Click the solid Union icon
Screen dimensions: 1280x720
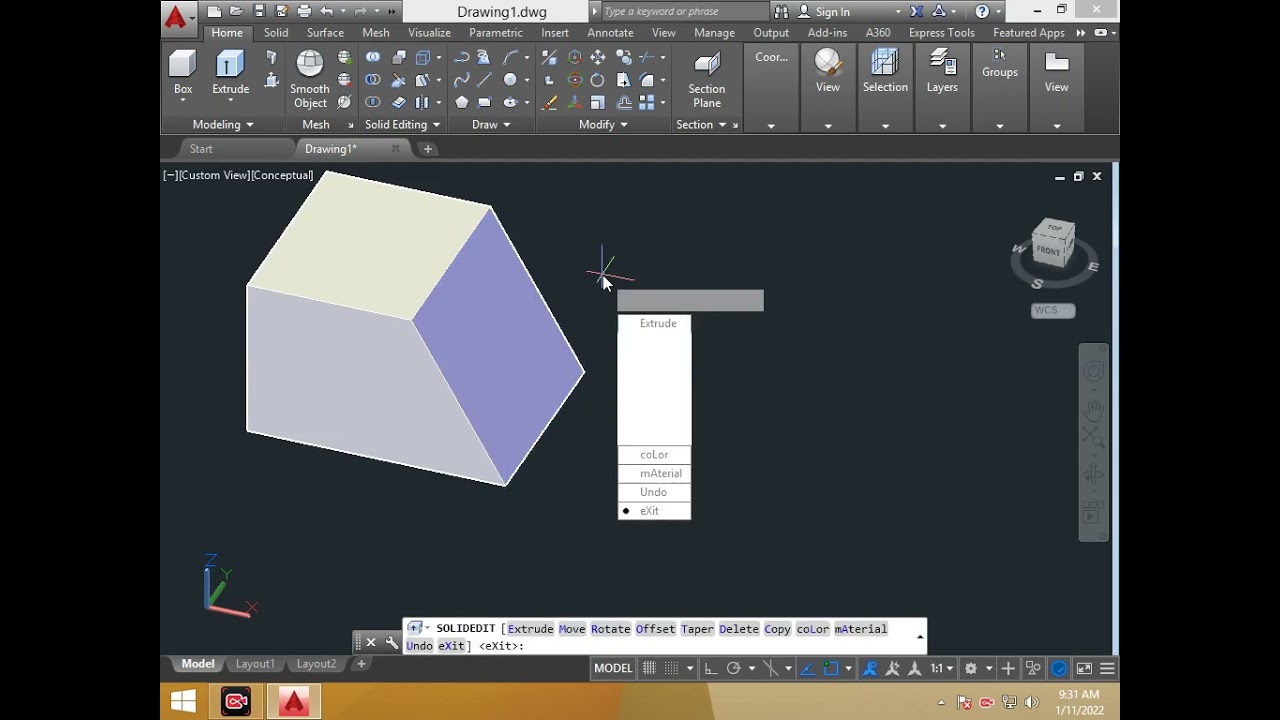click(373, 57)
